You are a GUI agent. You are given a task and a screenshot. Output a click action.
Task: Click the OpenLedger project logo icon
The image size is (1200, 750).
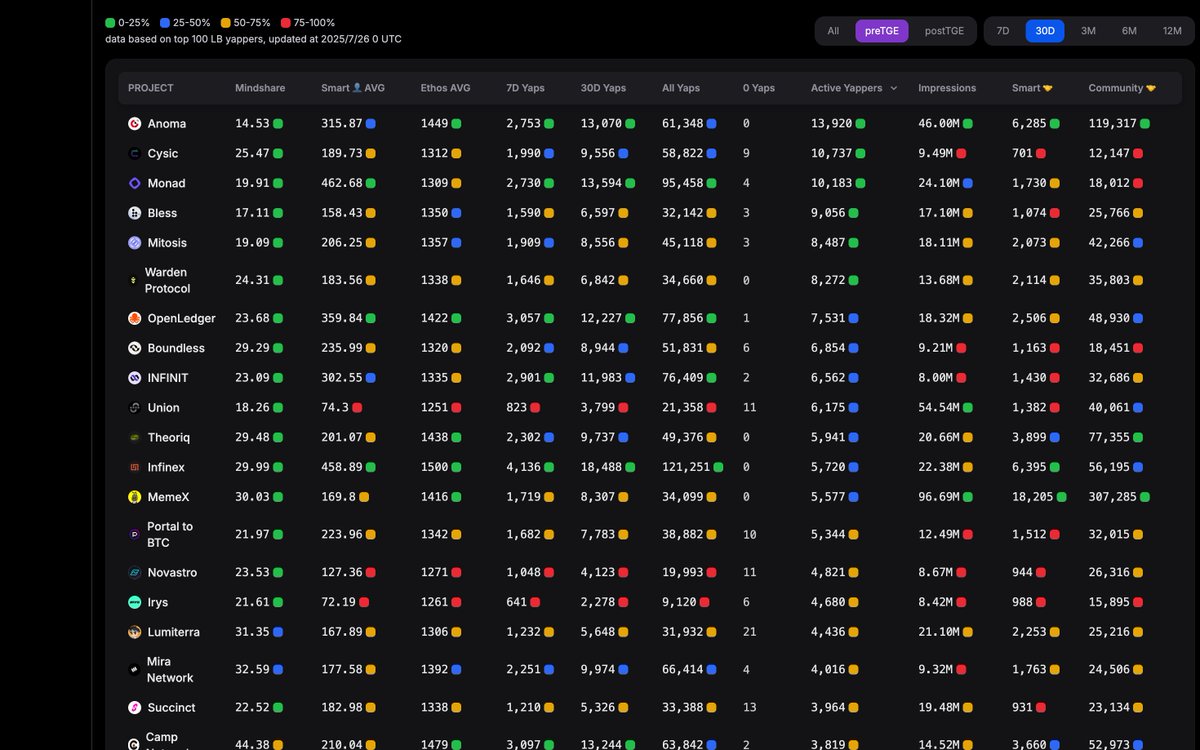[134, 319]
